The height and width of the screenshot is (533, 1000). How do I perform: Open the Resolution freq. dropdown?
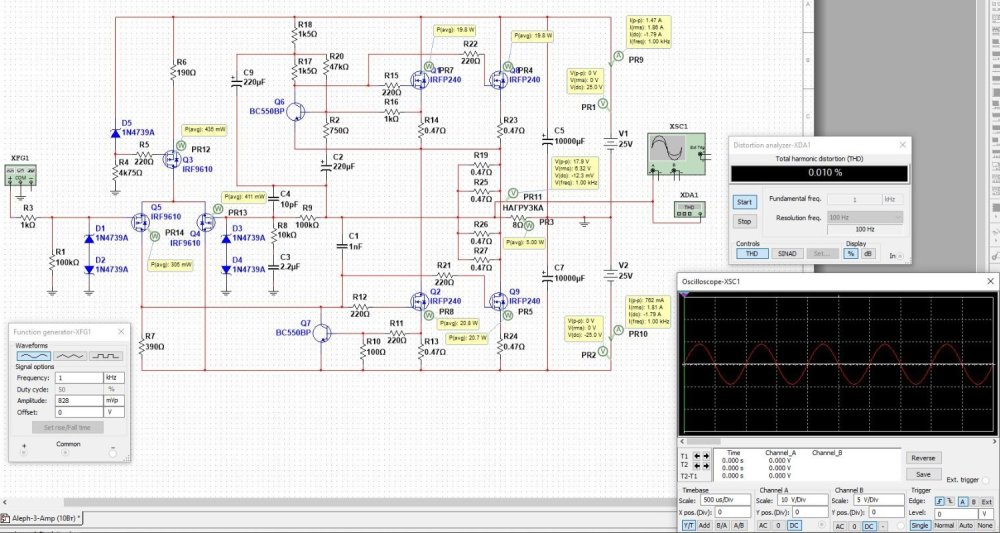click(x=863, y=217)
